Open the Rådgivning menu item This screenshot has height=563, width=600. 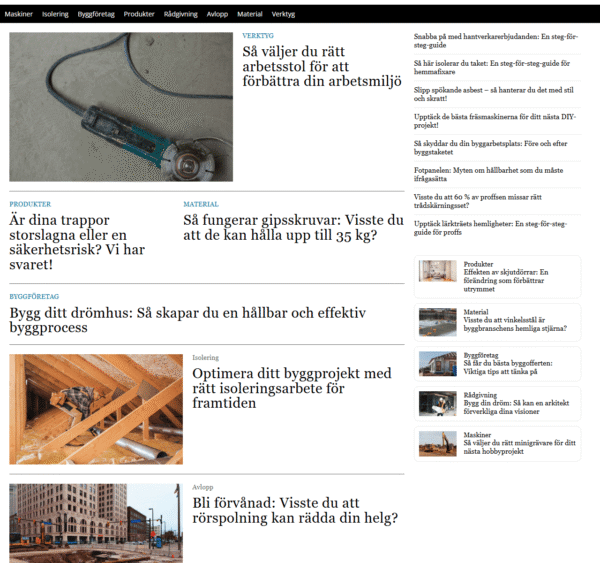click(x=180, y=14)
